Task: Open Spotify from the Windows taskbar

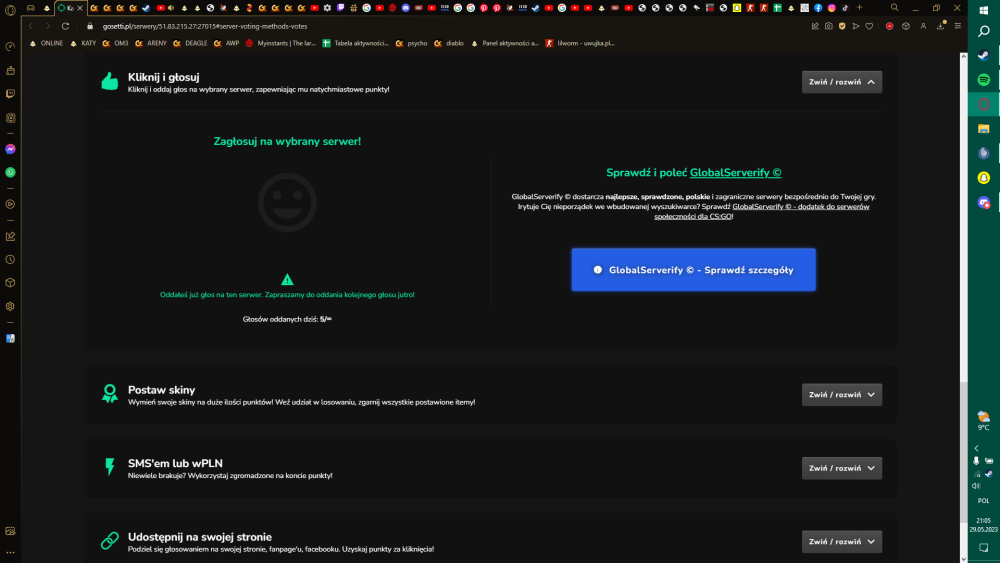Action: point(983,80)
